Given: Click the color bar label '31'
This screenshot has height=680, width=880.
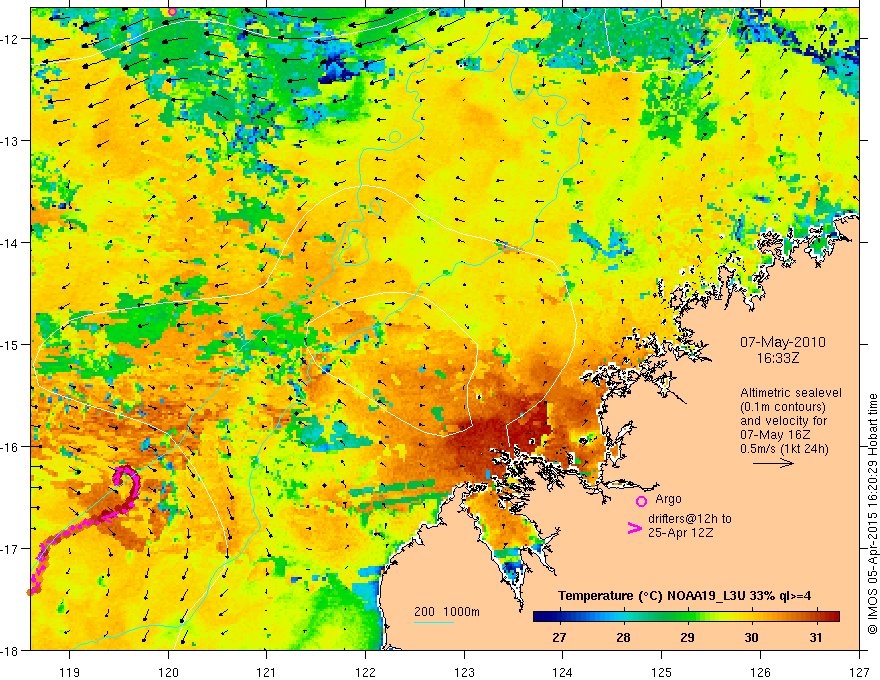Looking at the screenshot, I should coord(815,637).
